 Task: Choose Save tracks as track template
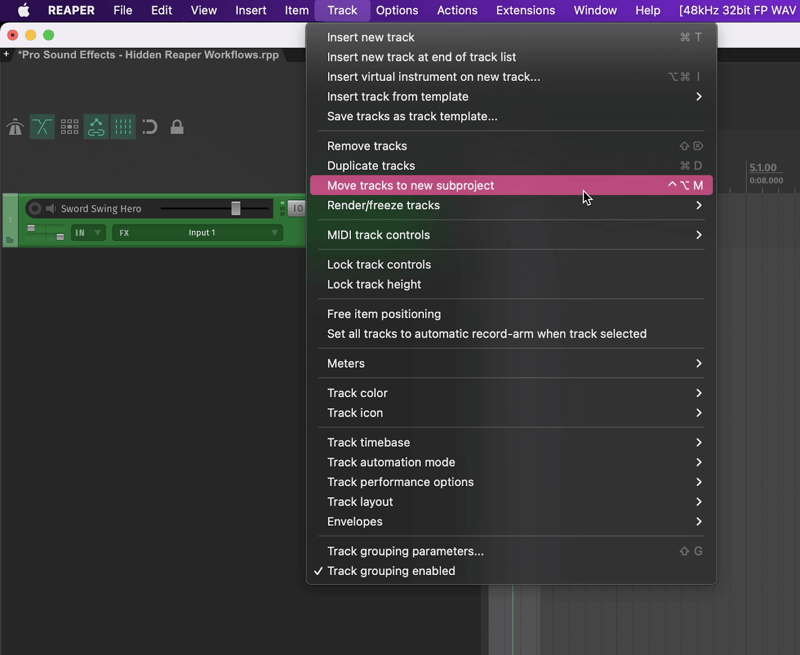pyautogui.click(x=511, y=116)
